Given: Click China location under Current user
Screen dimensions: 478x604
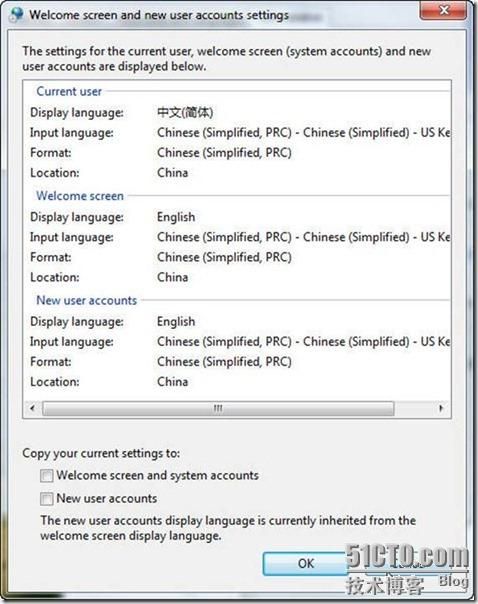Looking at the screenshot, I should 173,173.
